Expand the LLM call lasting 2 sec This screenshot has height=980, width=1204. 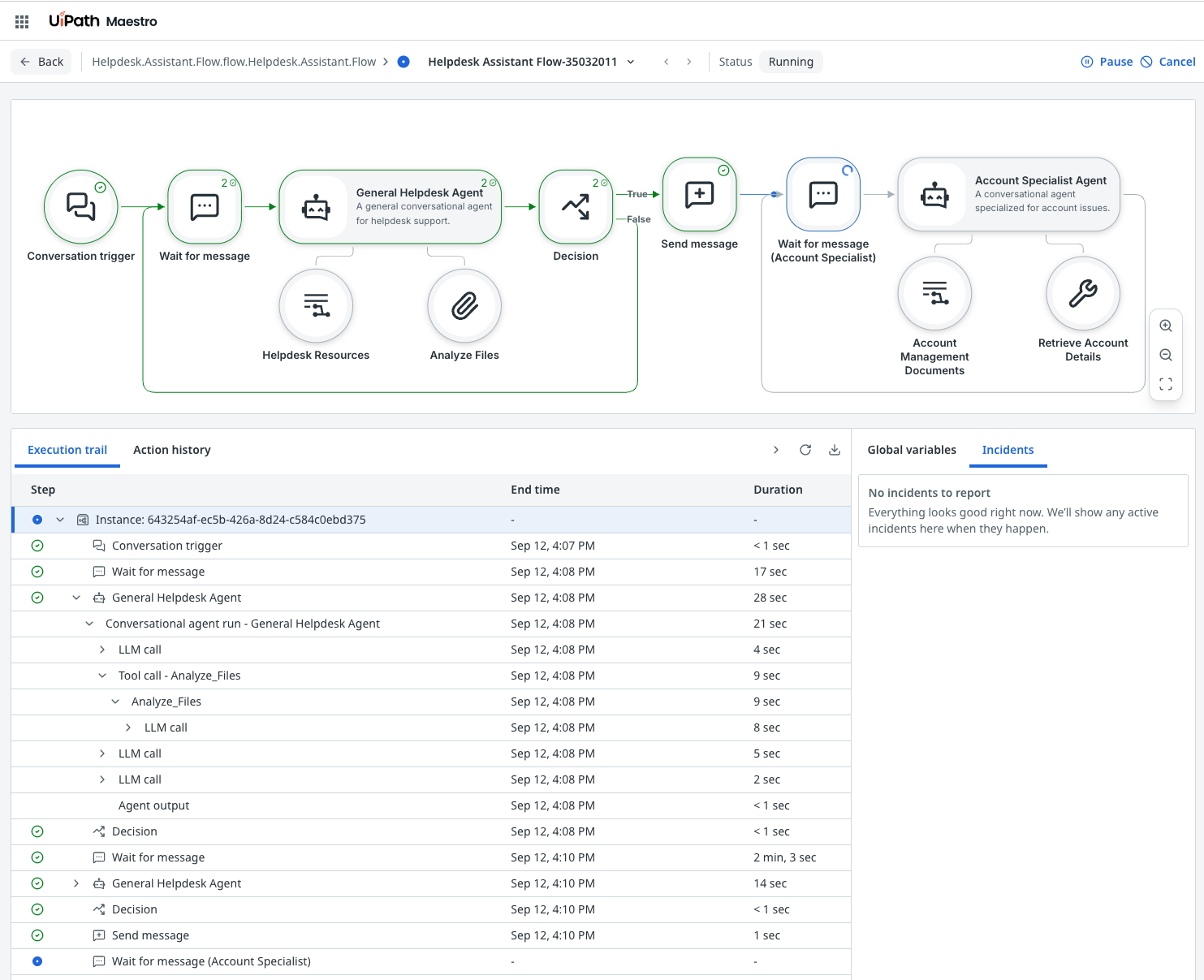click(x=102, y=779)
